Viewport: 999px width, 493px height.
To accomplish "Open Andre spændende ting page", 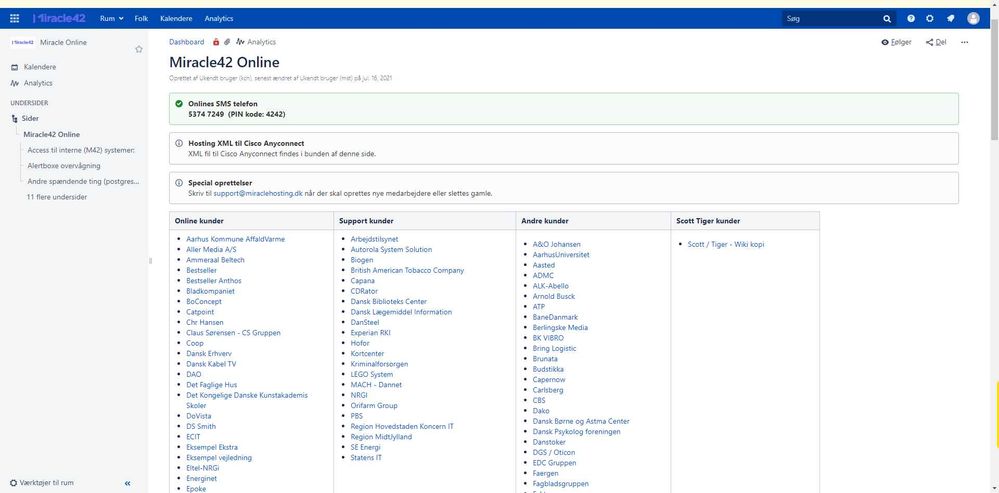I will click(83, 182).
